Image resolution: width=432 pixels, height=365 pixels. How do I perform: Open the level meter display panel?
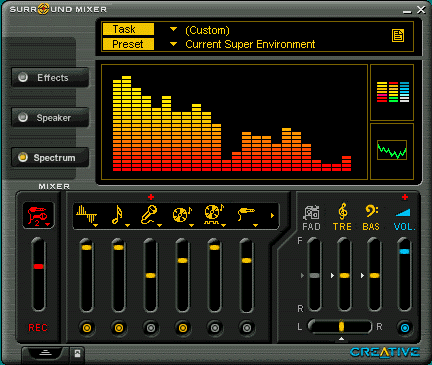pos(392,92)
